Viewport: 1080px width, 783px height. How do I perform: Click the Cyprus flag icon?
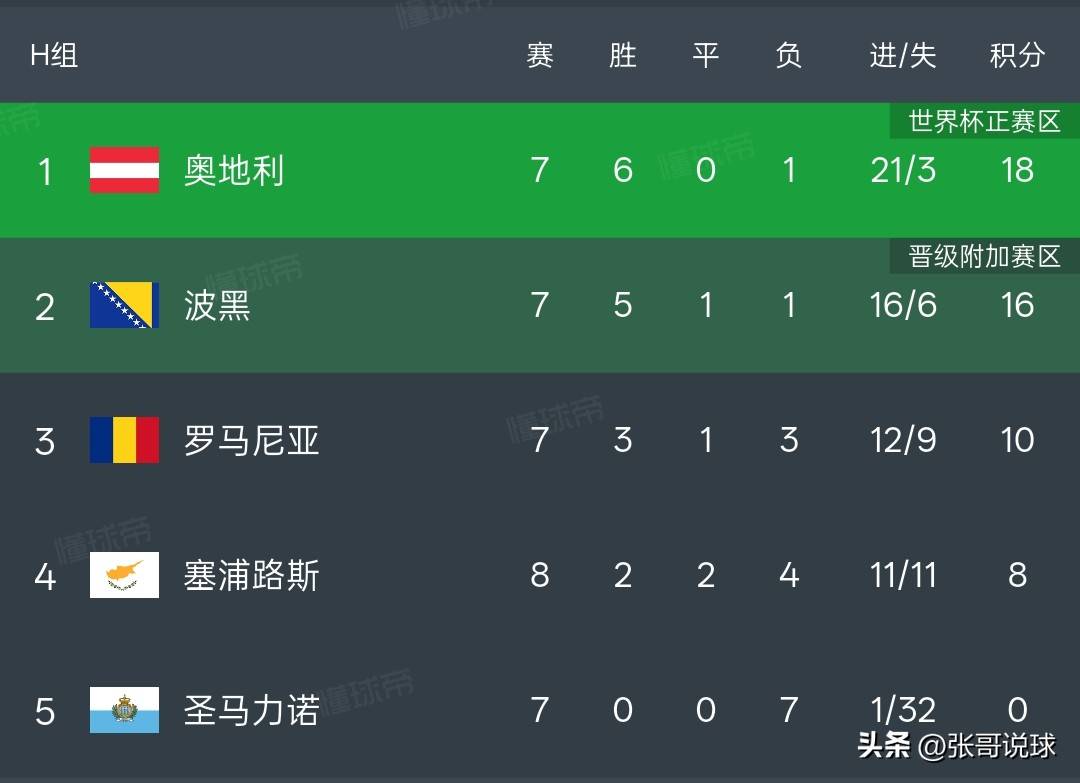point(124,575)
